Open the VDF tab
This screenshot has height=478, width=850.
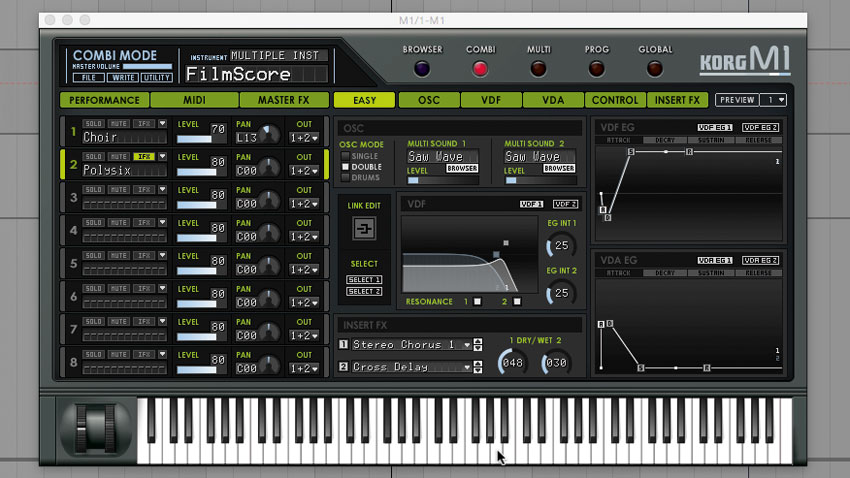pyautogui.click(x=491, y=100)
